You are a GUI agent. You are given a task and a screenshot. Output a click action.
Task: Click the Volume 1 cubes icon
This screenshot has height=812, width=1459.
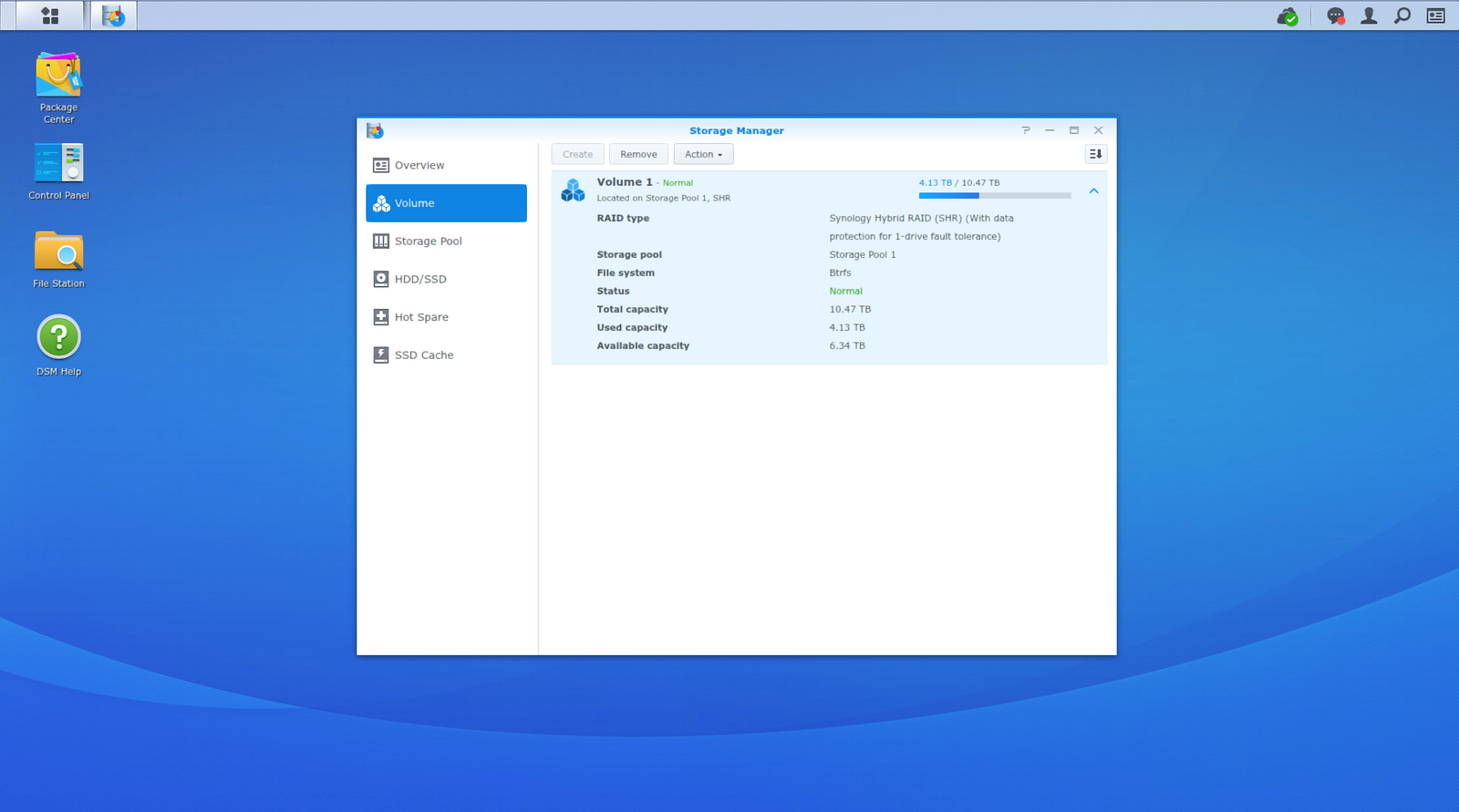(x=573, y=190)
